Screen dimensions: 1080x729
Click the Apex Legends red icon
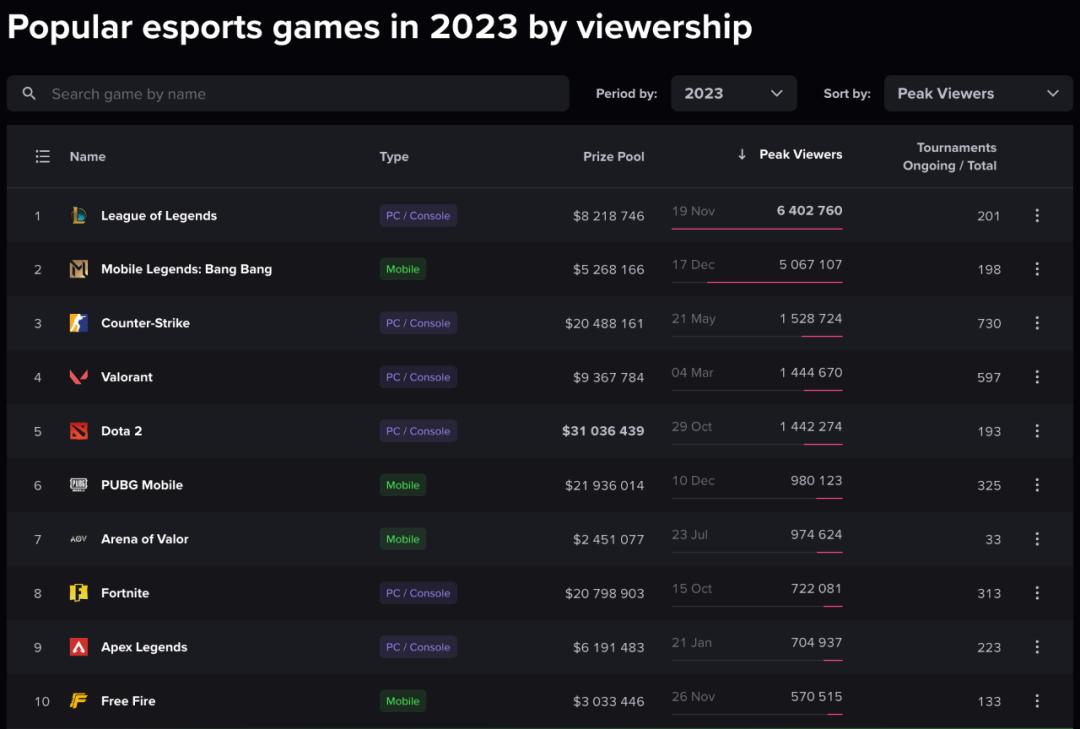[x=79, y=647]
